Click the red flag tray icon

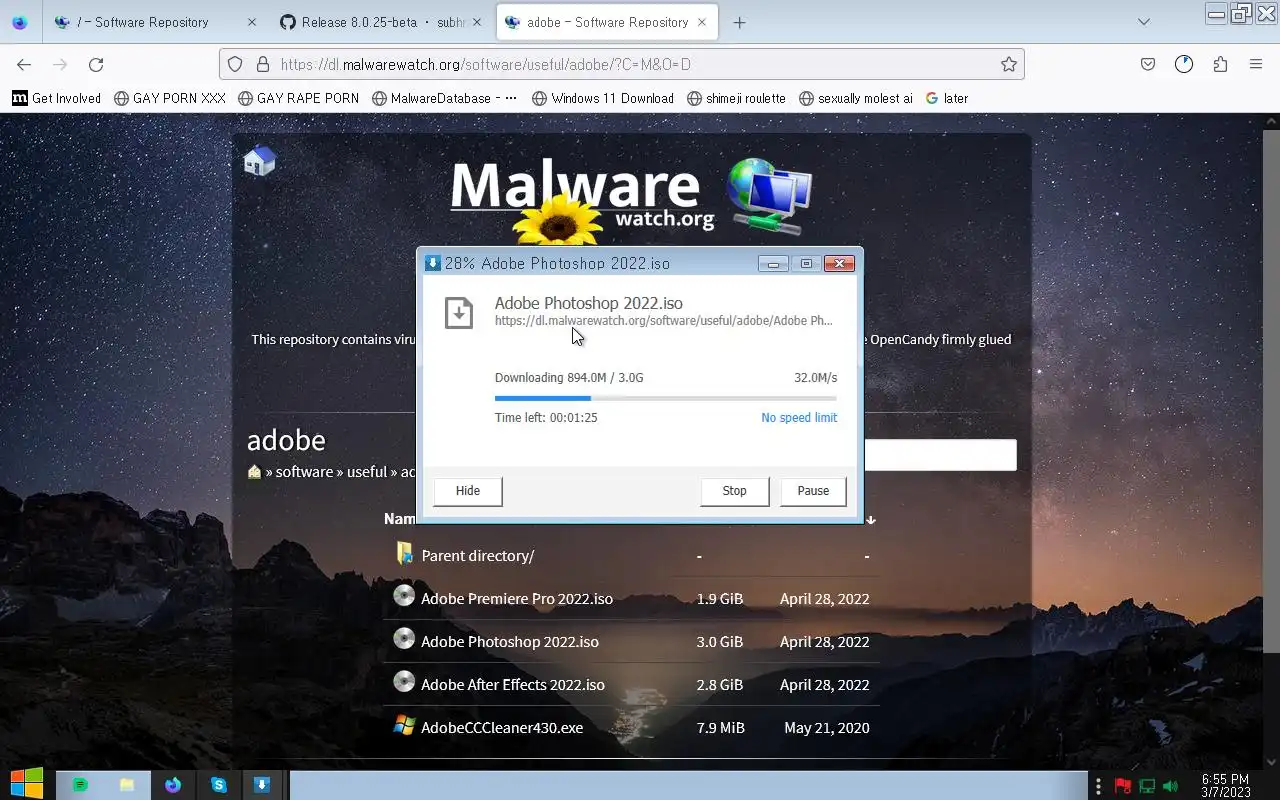pos(1122,786)
